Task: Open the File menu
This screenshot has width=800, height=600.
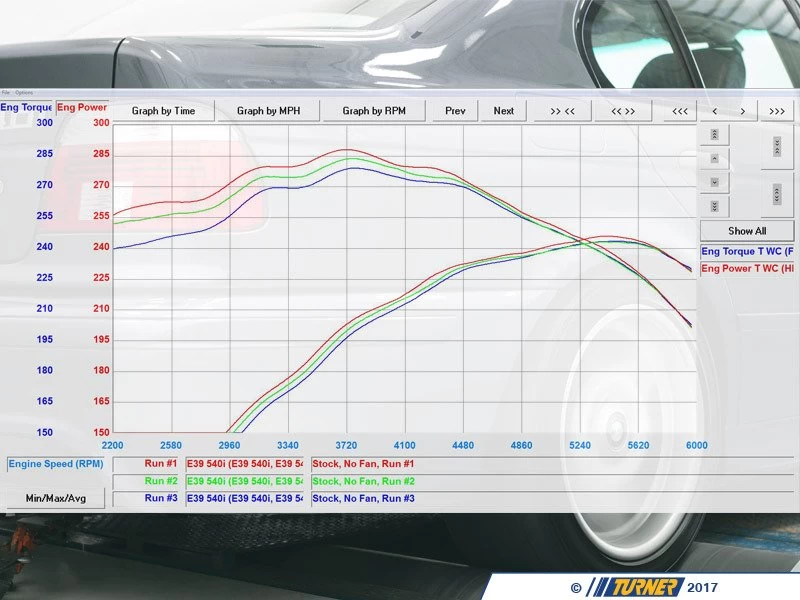Action: pos(6,92)
